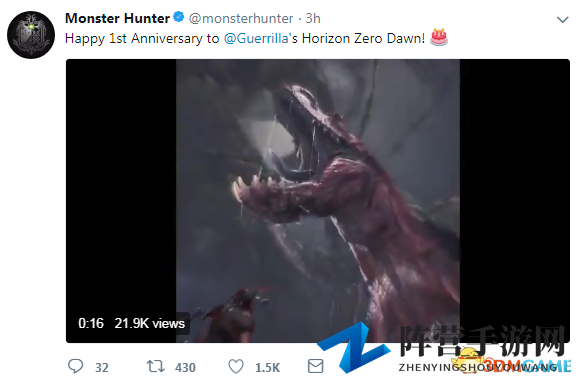Click the 3h timestamp
Viewport: 576px width, 379px height.
(x=313, y=18)
